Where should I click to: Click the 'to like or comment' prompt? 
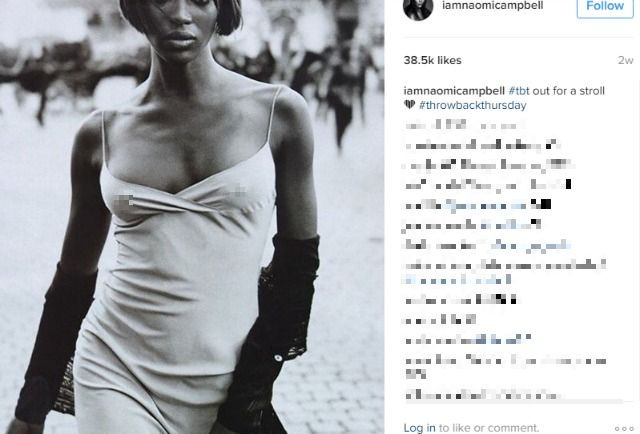tap(489, 428)
